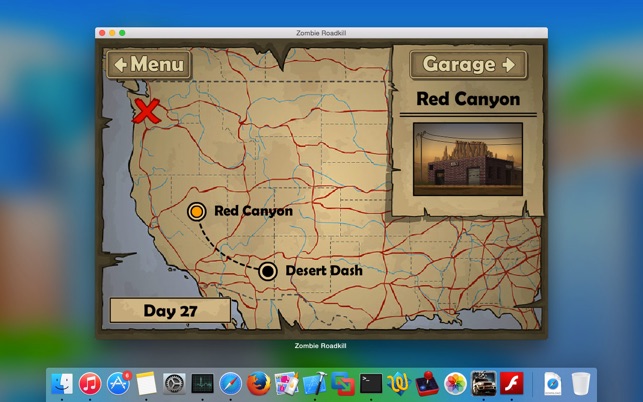Screen dimensions: 643x402
Task: Open Photos from the dock
Action: [x=455, y=384]
